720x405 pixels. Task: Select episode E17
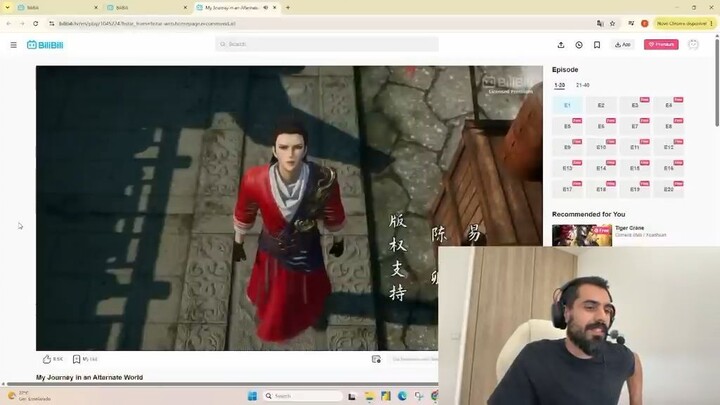tap(567, 189)
